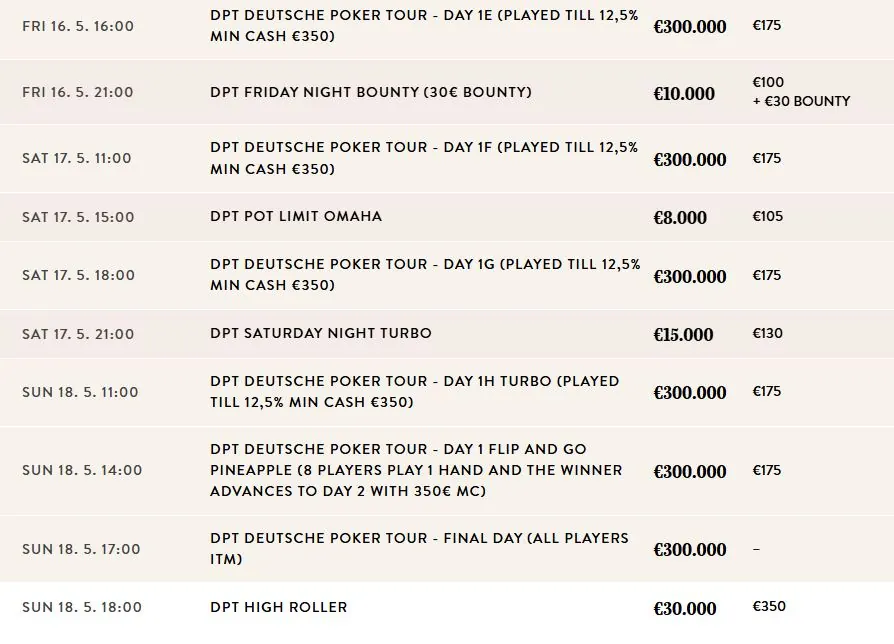
Task: Click the €100 + €30 Bounty buy-in
Action: [x=800, y=92]
